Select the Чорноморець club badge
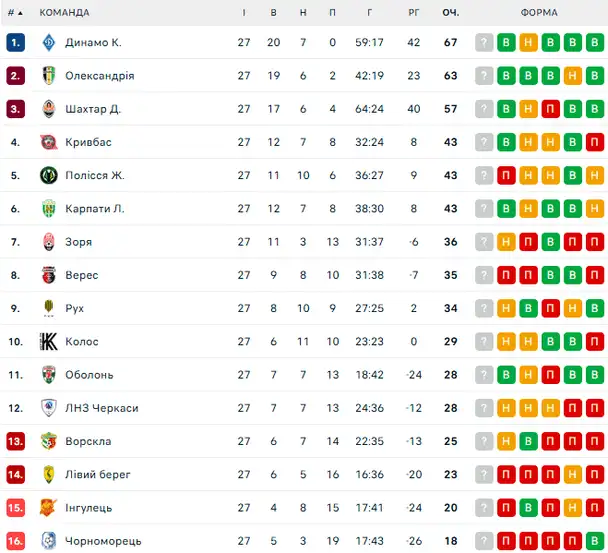The width and height of the screenshot is (608, 553). [49, 541]
